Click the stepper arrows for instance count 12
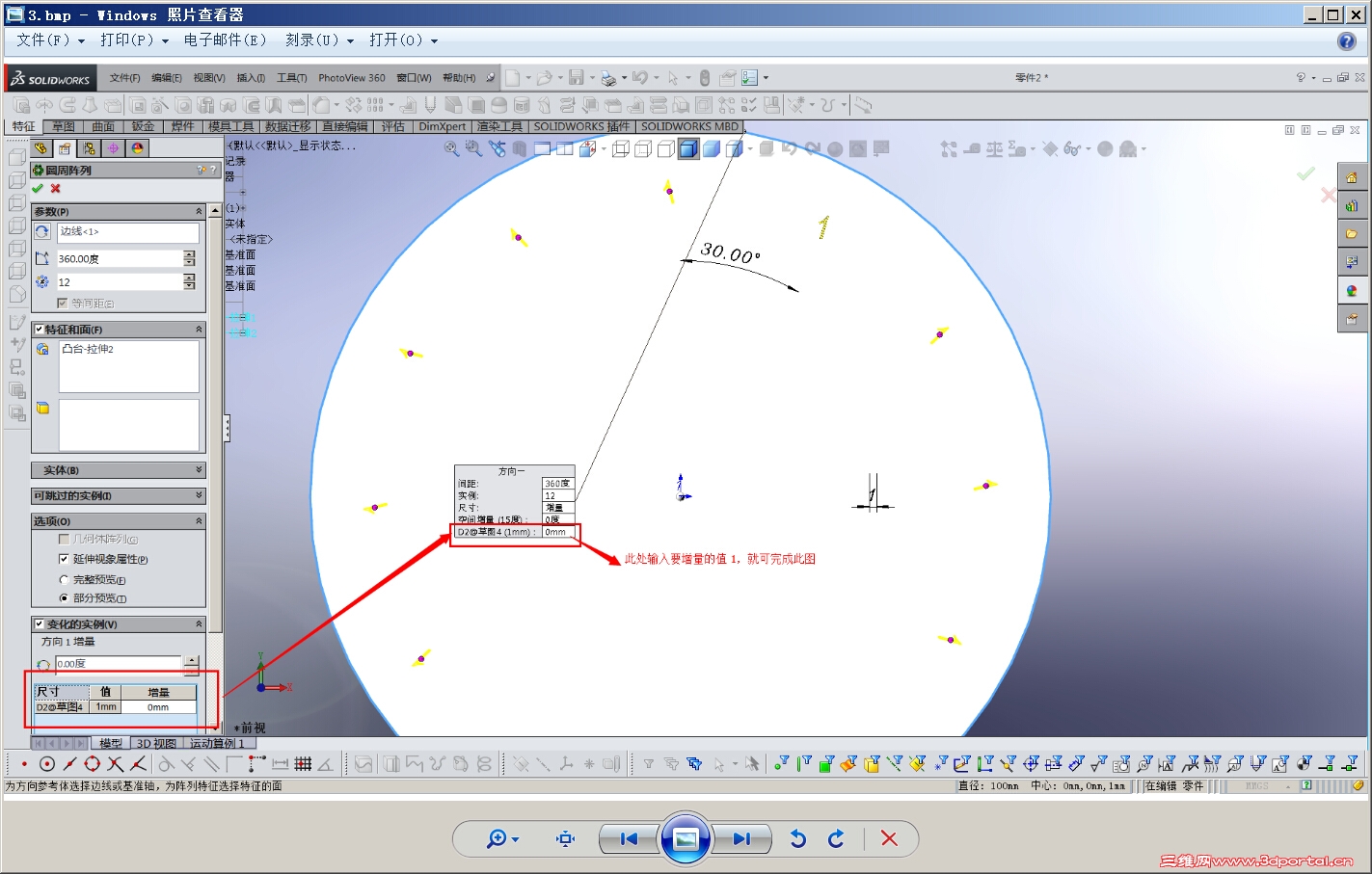 point(189,281)
